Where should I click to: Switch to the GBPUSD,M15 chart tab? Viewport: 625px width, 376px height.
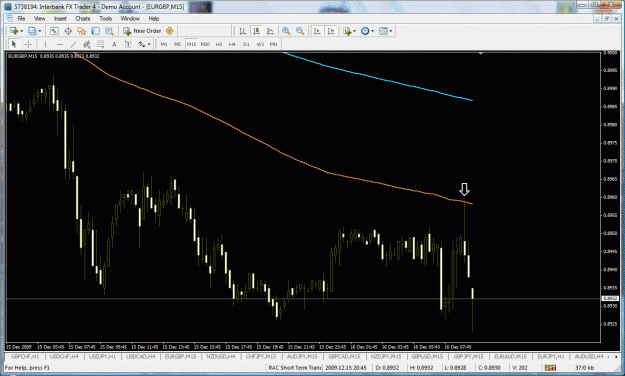coord(427,356)
